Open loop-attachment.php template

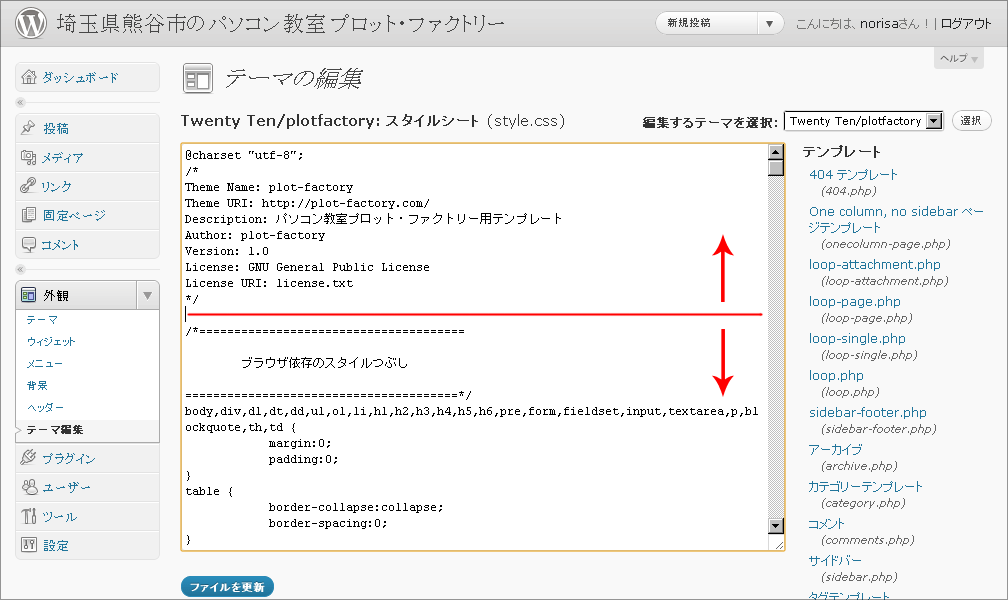(874, 264)
